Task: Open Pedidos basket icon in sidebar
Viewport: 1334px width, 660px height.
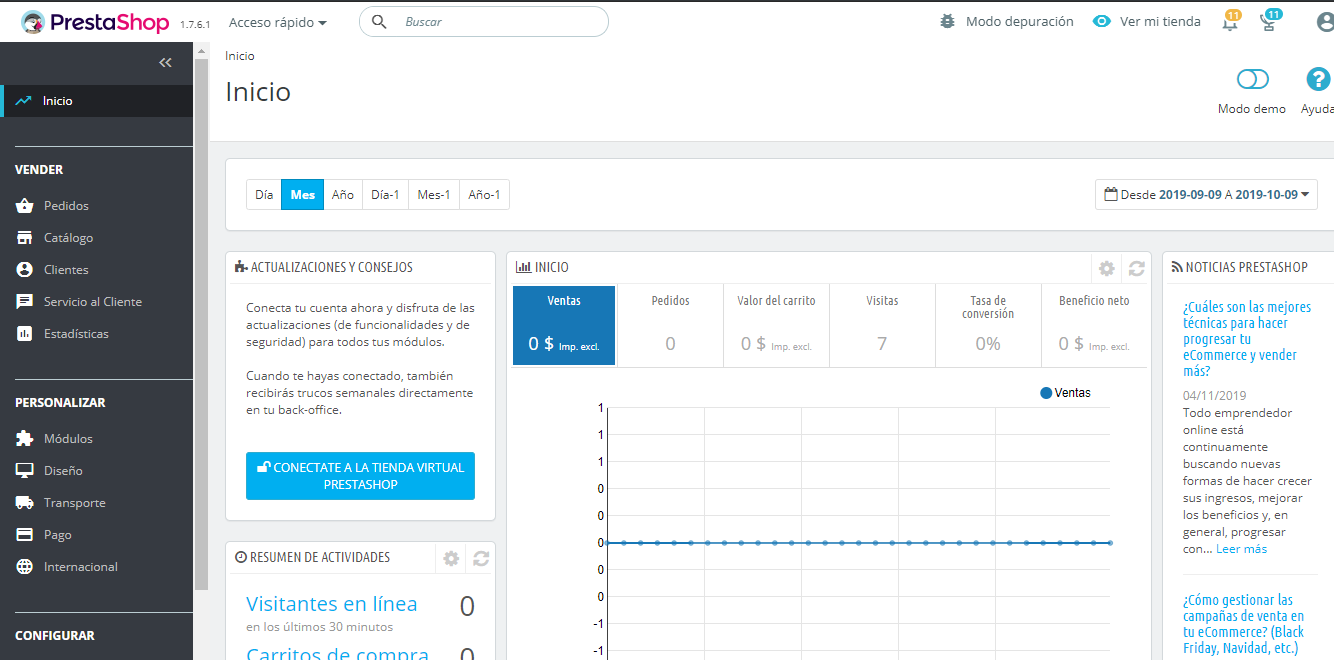Action: pyautogui.click(x=25, y=206)
